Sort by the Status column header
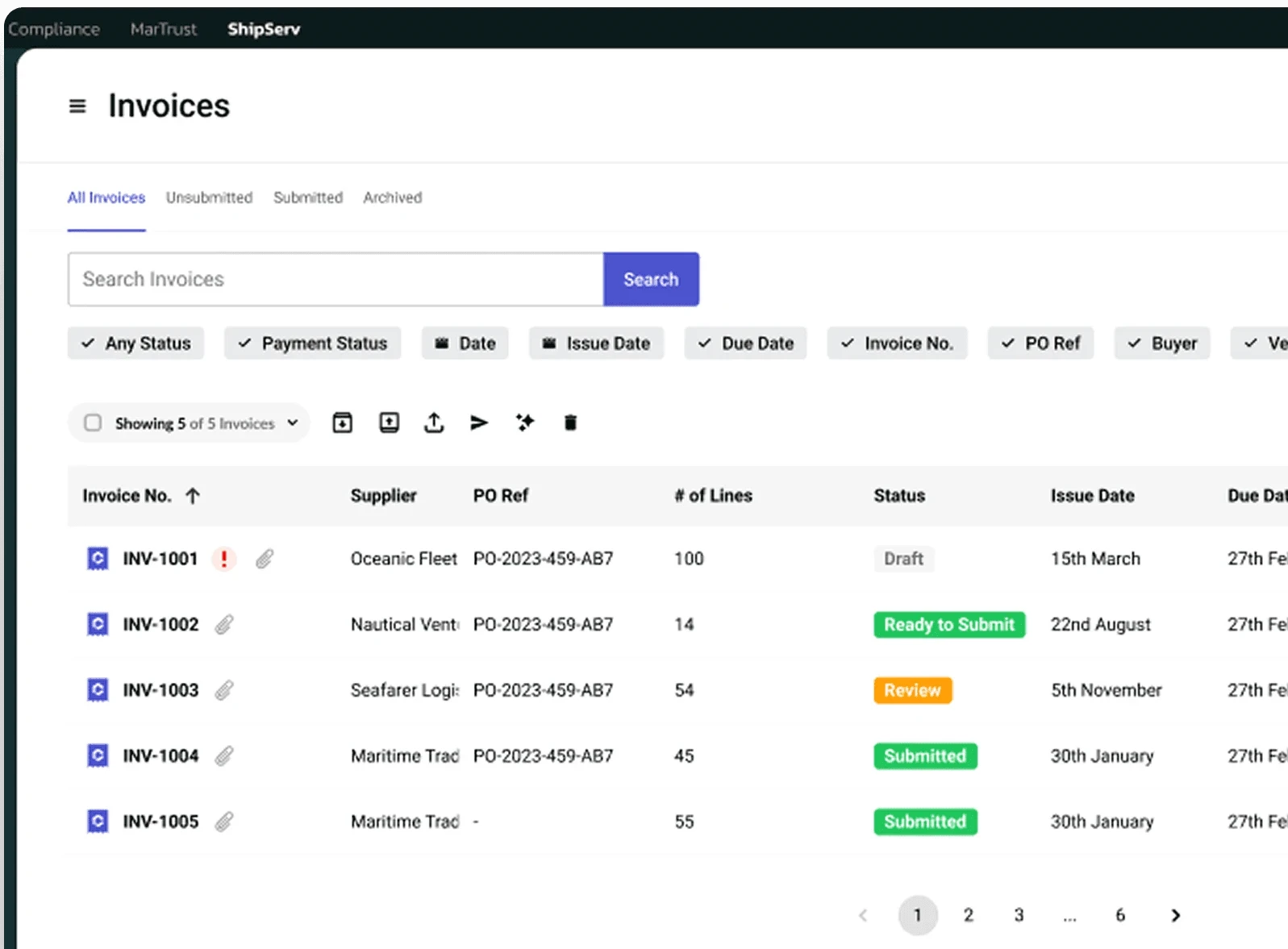The width and height of the screenshot is (1288, 949). pos(900,496)
